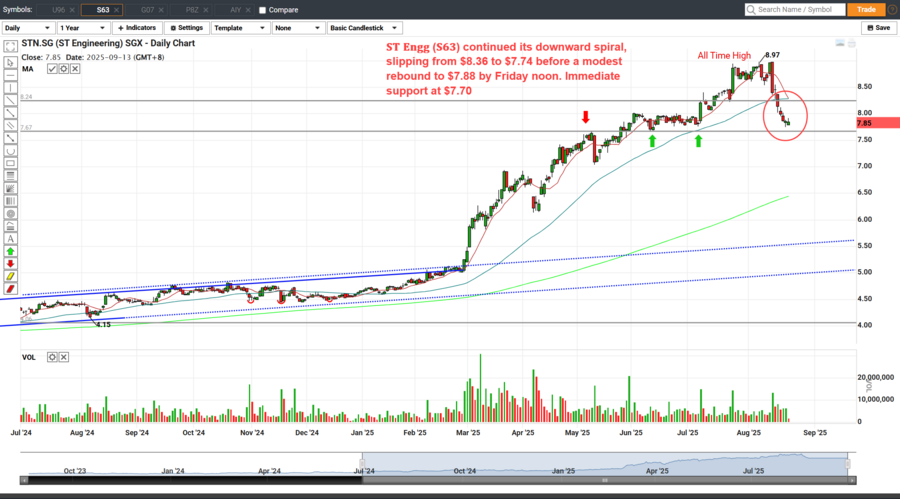Remove the VOL indicator with X
Screen dimensions: 900x499
click(64, 357)
